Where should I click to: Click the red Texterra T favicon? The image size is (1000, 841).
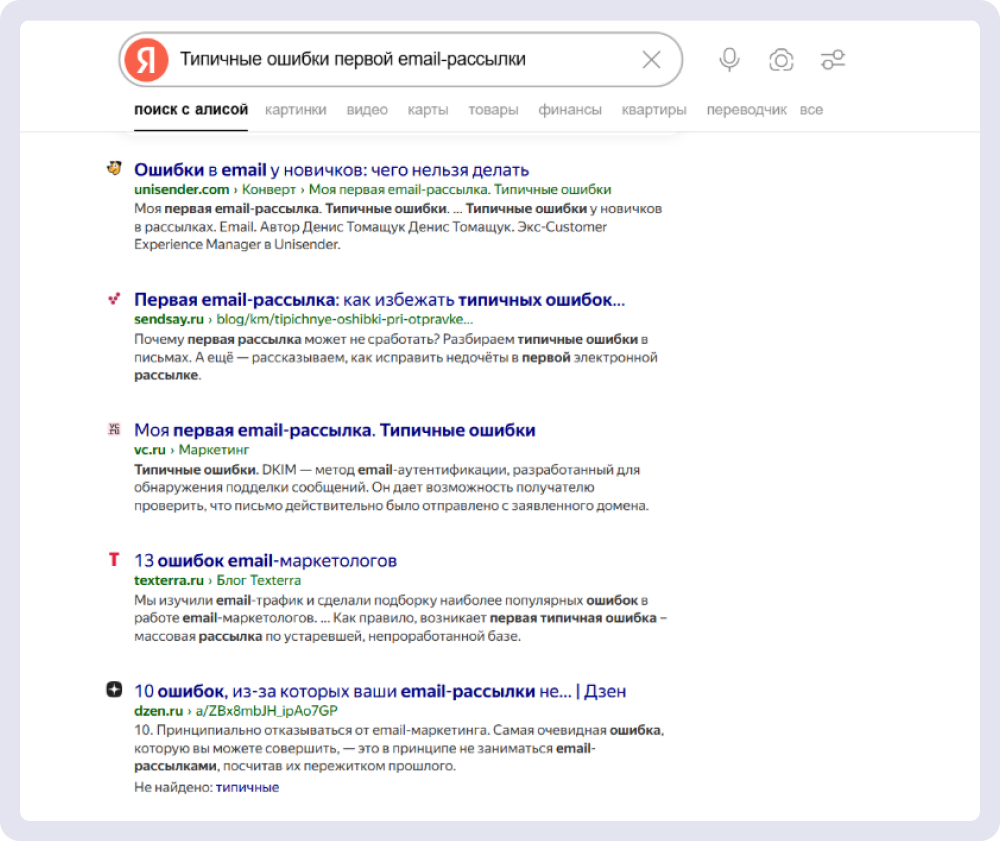[x=114, y=560]
